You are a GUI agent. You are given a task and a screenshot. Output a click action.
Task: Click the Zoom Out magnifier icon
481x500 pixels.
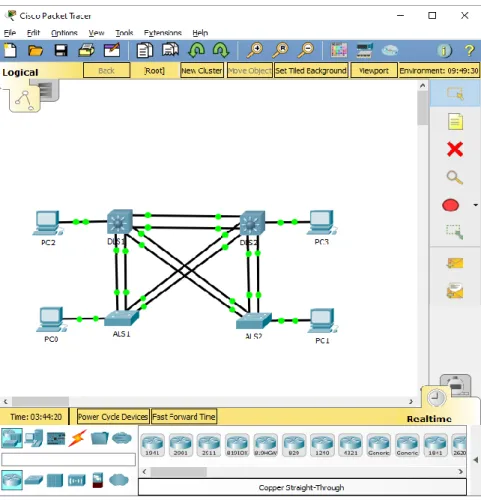(x=306, y=50)
